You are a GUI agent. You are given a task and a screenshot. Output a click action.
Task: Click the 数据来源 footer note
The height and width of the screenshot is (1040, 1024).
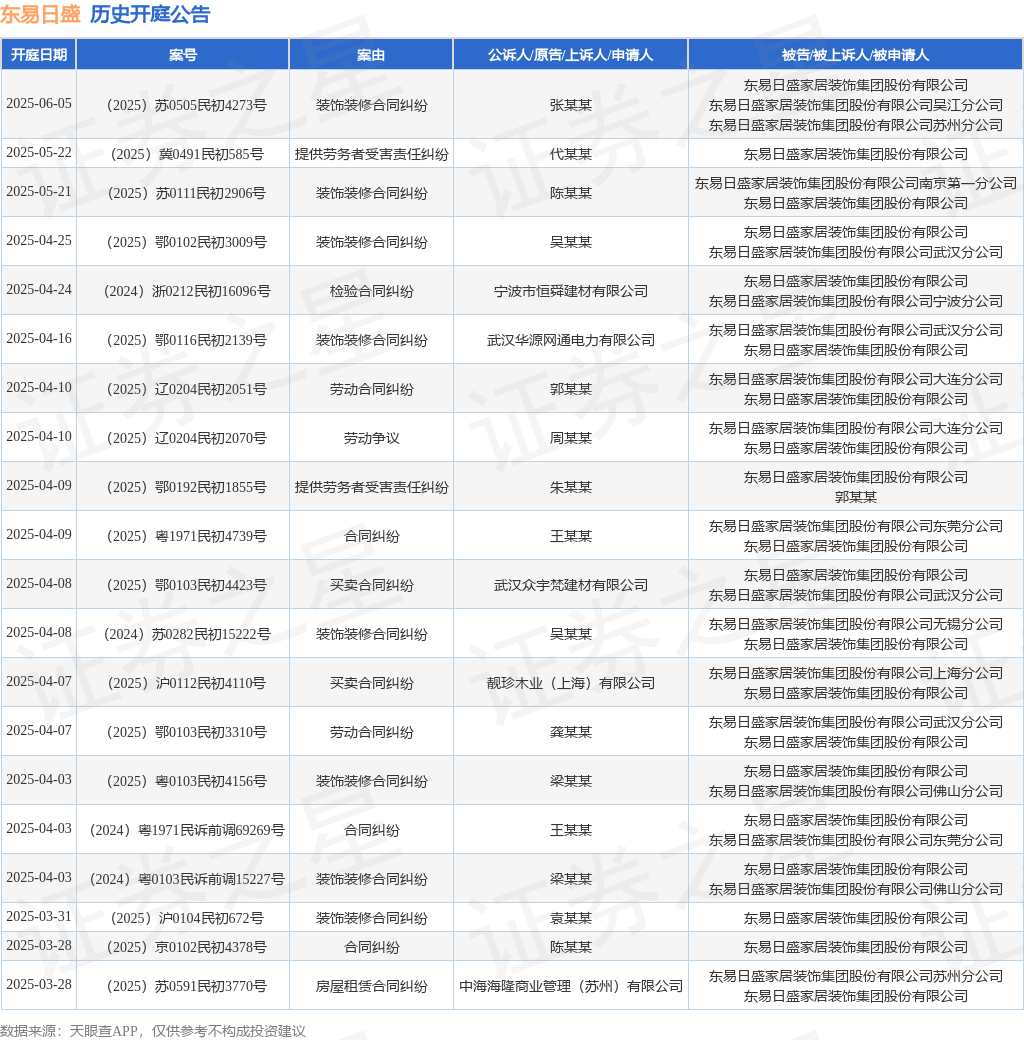click(x=153, y=1031)
